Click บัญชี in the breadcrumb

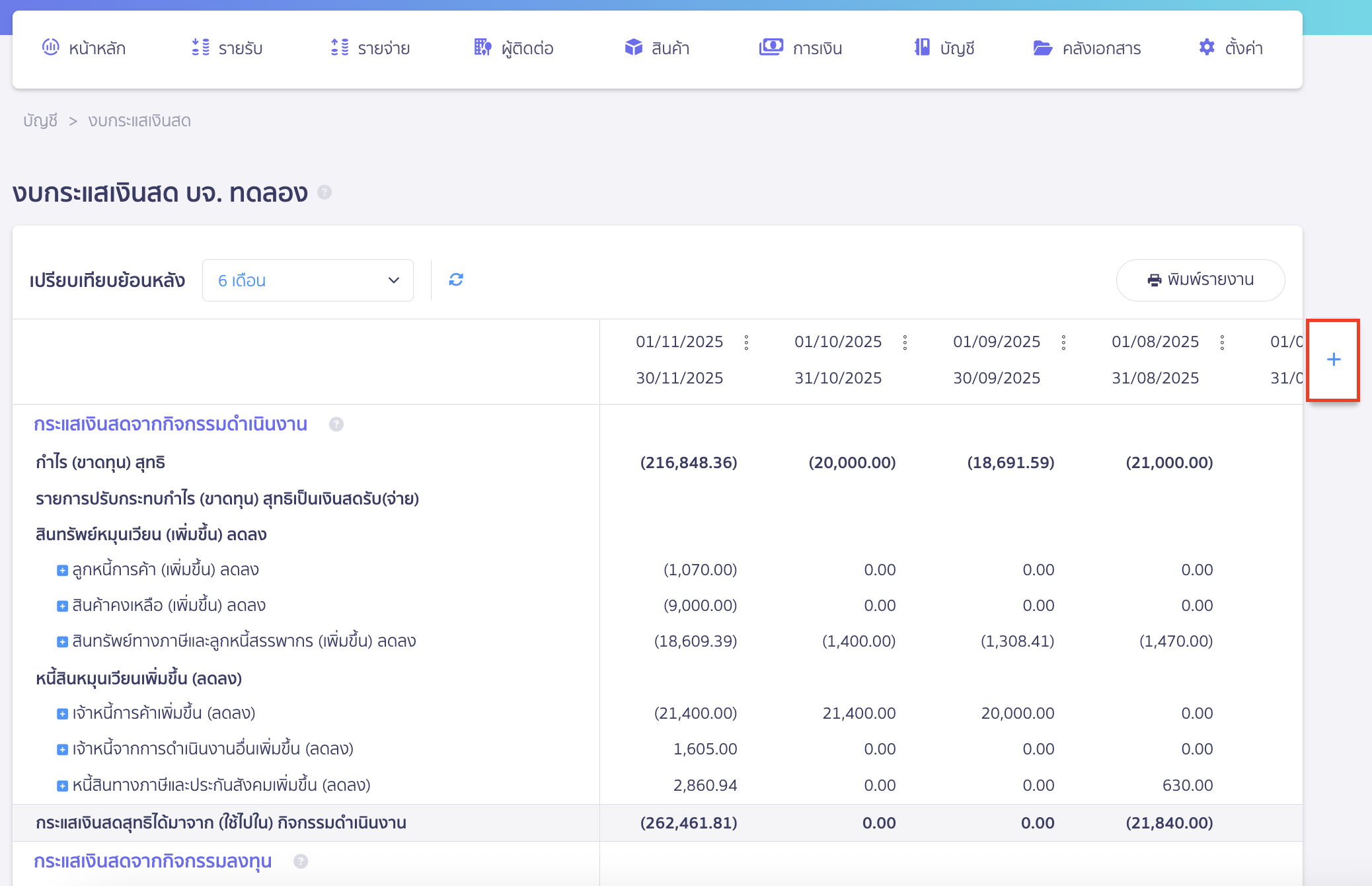click(40, 120)
